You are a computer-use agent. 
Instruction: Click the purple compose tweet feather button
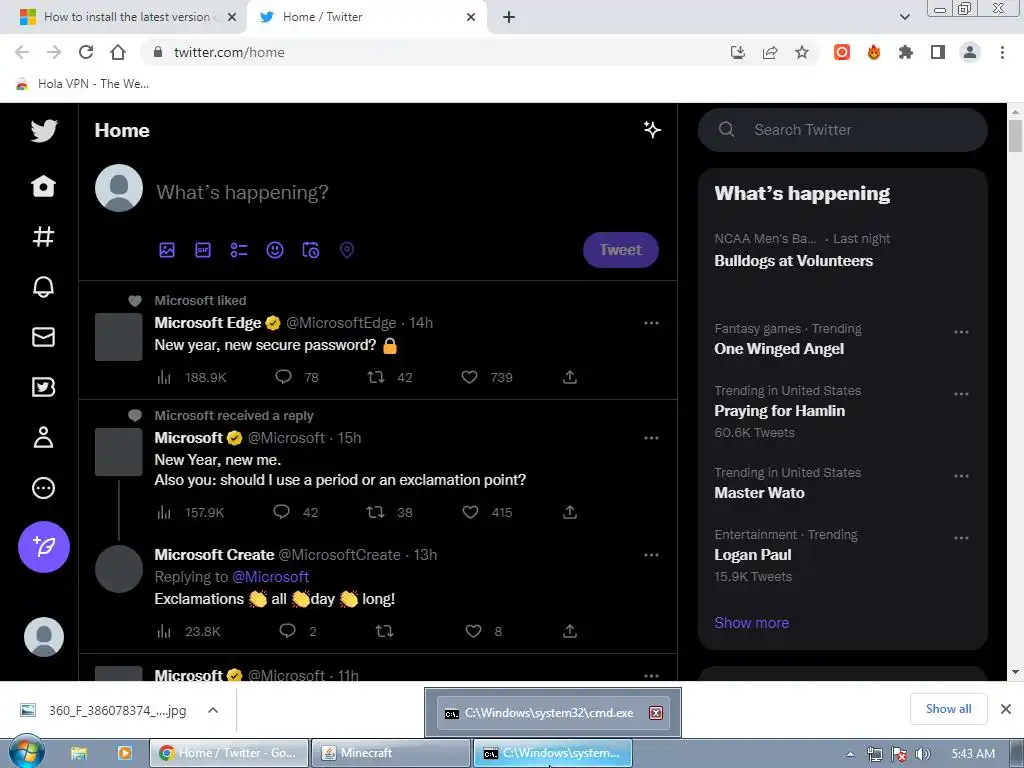[44, 547]
